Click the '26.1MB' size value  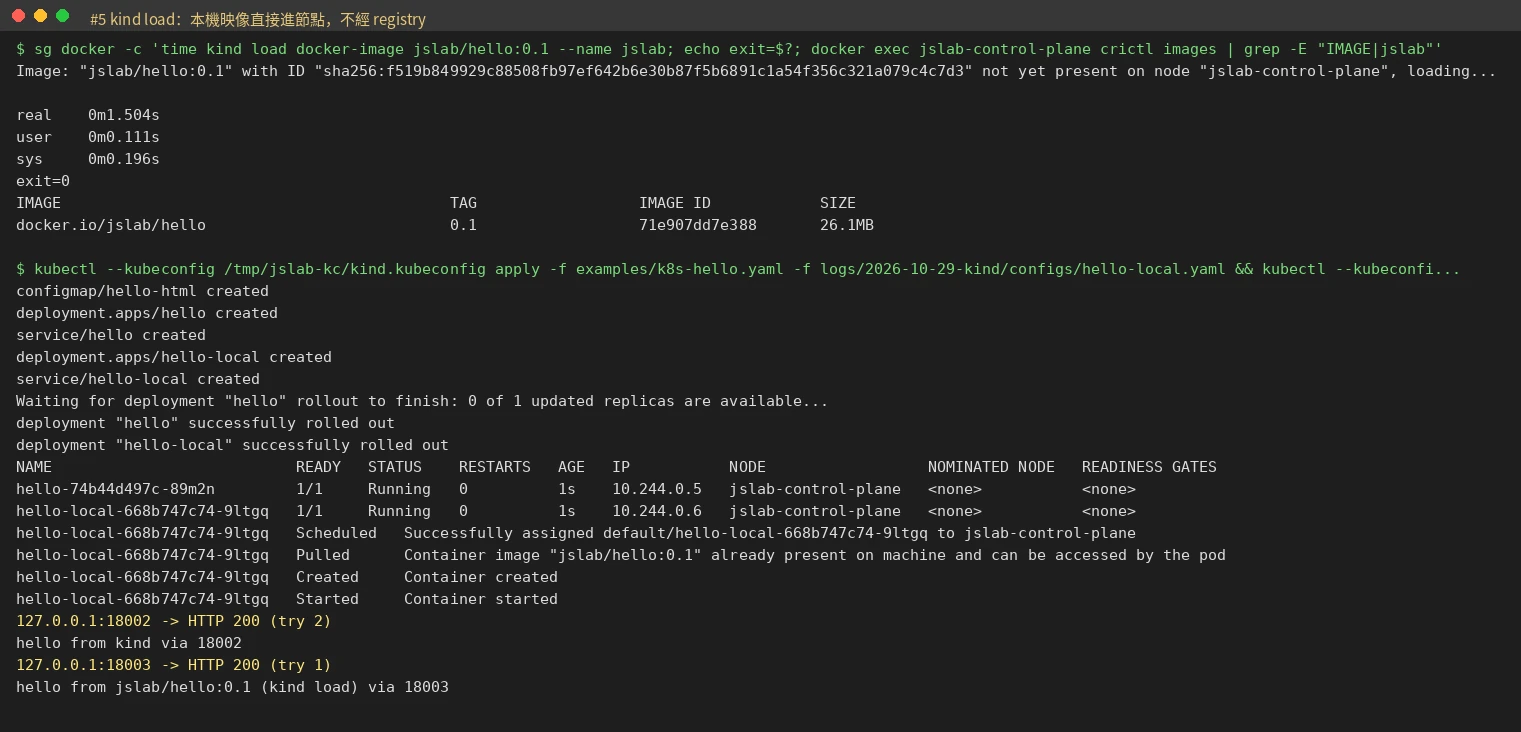pyautogui.click(x=847, y=225)
